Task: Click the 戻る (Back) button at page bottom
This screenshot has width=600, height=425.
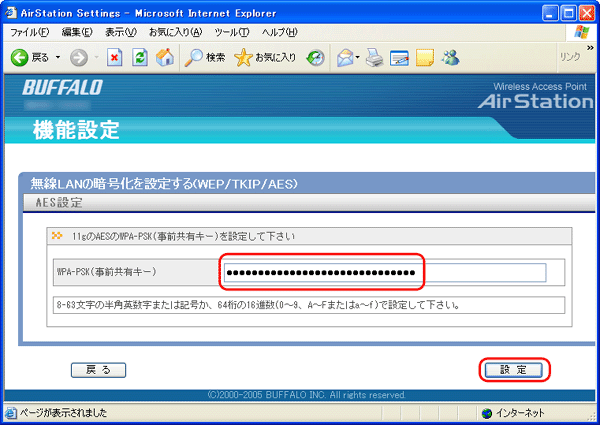Action: coord(98,370)
